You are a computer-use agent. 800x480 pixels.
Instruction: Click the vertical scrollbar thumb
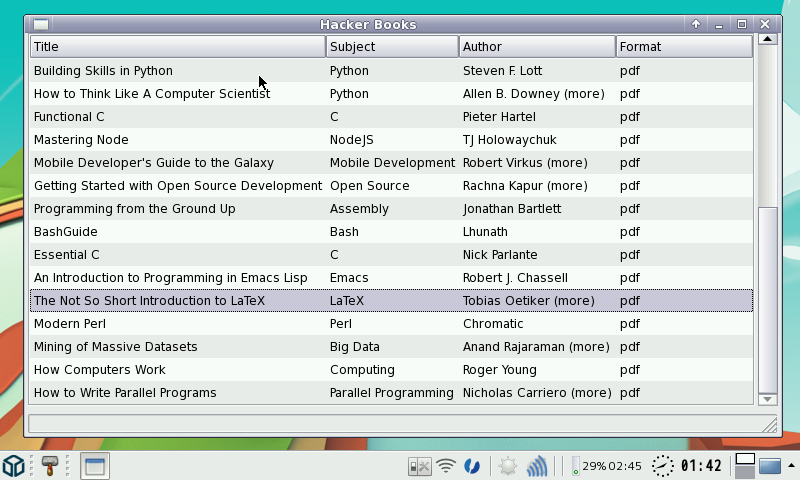point(767,300)
